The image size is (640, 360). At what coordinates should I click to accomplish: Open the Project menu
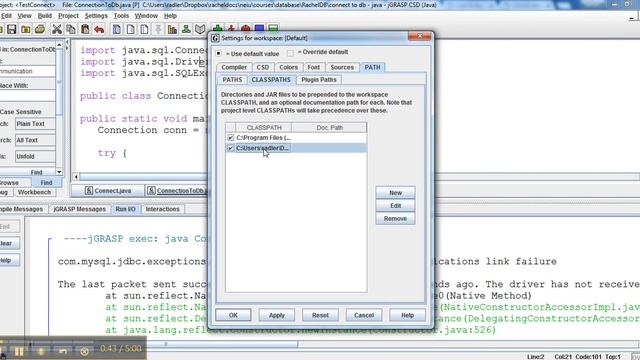click(x=68, y=16)
